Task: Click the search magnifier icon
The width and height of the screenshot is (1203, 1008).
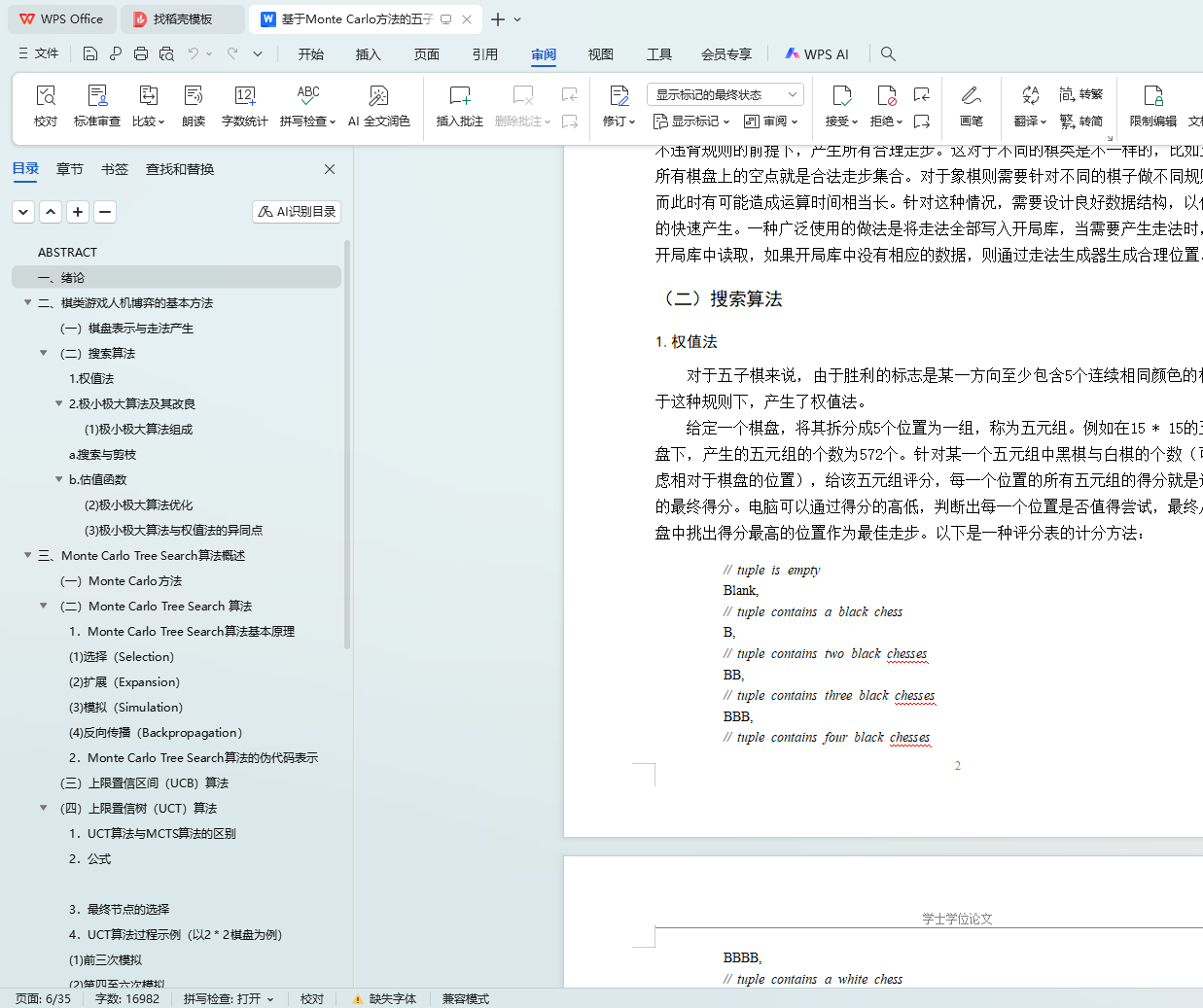Action: click(x=888, y=53)
